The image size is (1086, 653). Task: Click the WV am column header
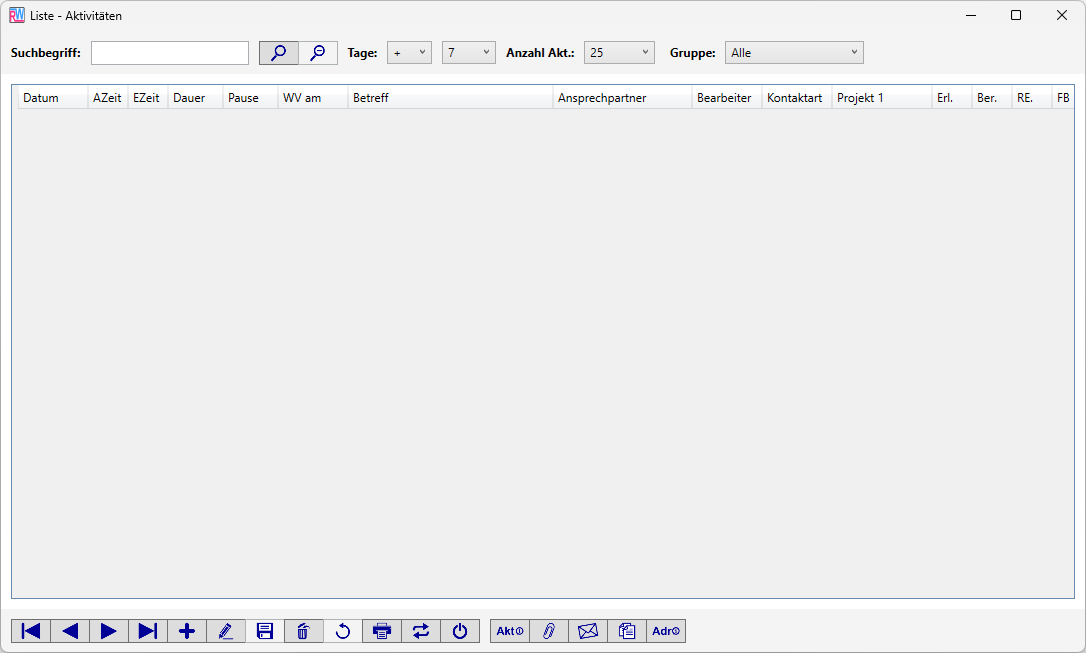pyautogui.click(x=312, y=98)
